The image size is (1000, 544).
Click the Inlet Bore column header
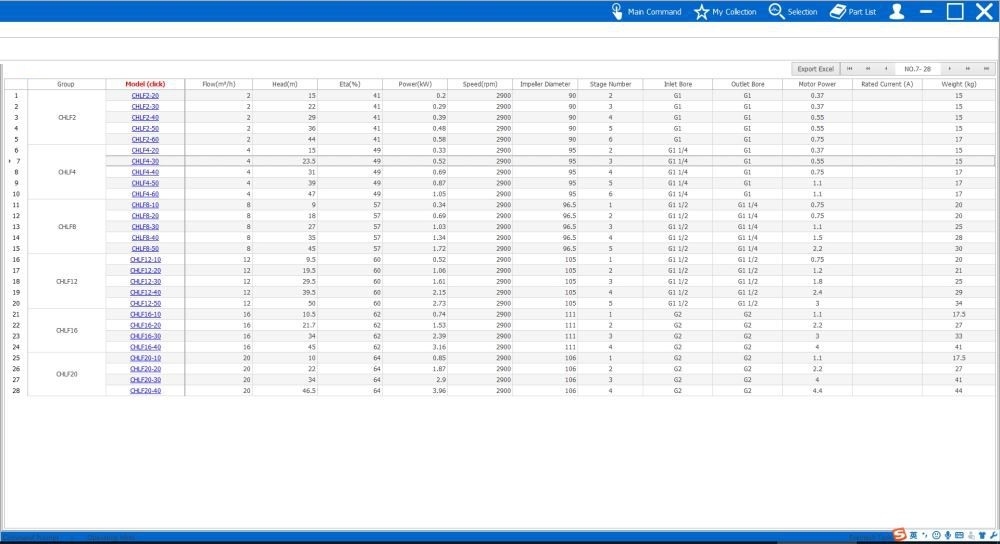(x=678, y=84)
